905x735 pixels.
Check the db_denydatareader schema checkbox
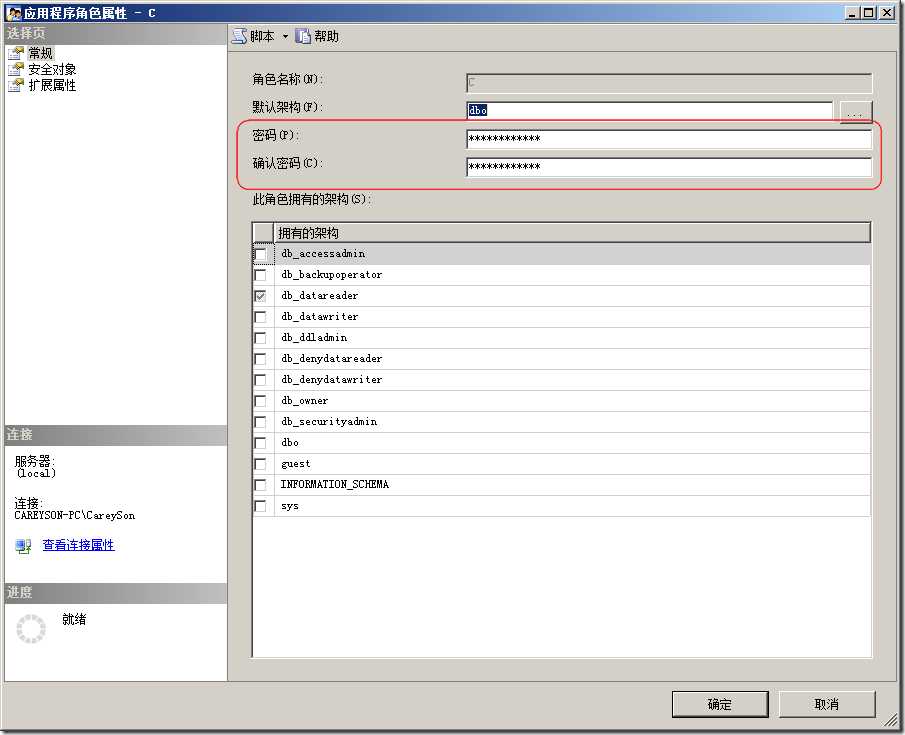[261, 359]
